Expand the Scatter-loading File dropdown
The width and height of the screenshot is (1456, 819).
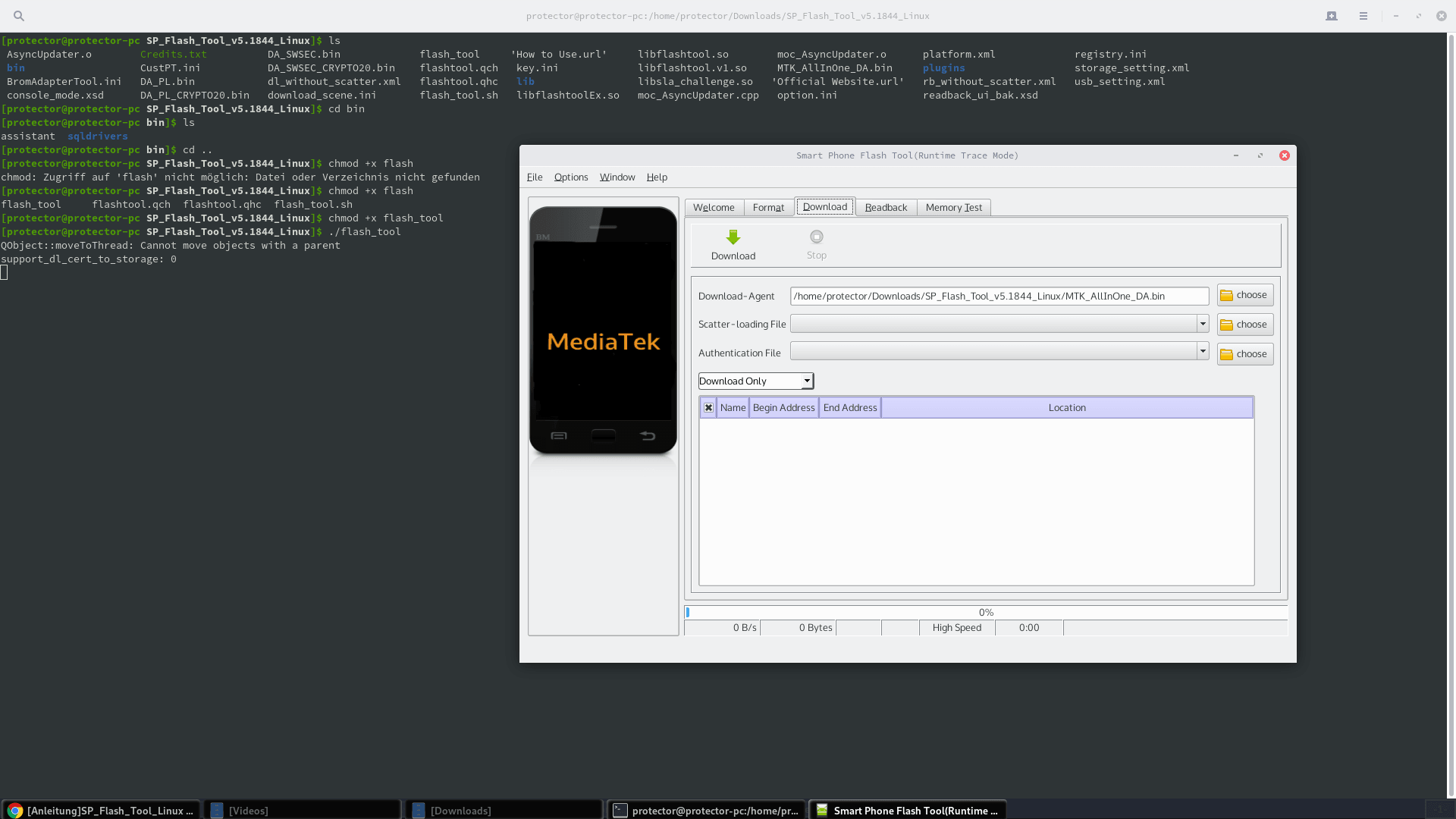point(1203,324)
